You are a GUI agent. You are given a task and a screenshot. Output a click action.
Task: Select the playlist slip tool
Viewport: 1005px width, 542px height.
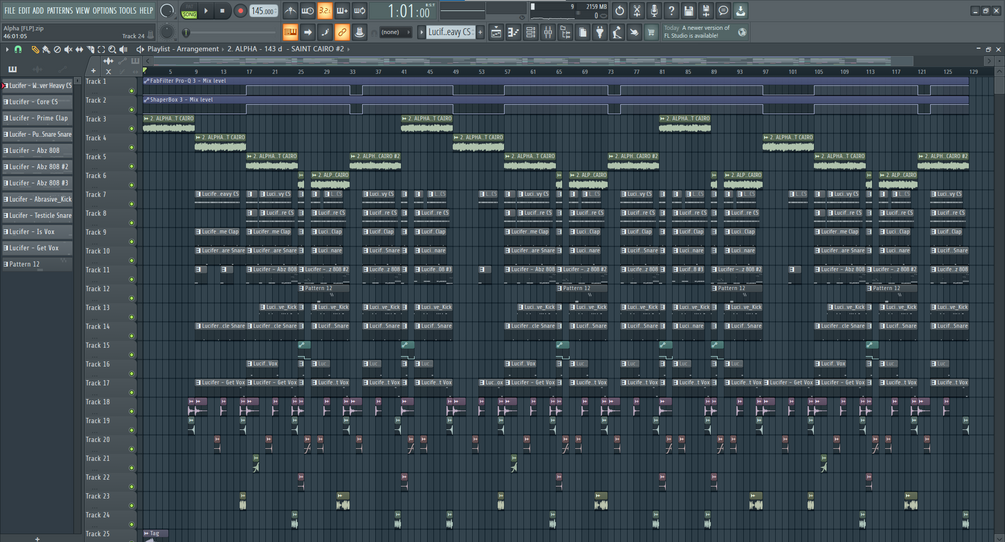click(79, 49)
